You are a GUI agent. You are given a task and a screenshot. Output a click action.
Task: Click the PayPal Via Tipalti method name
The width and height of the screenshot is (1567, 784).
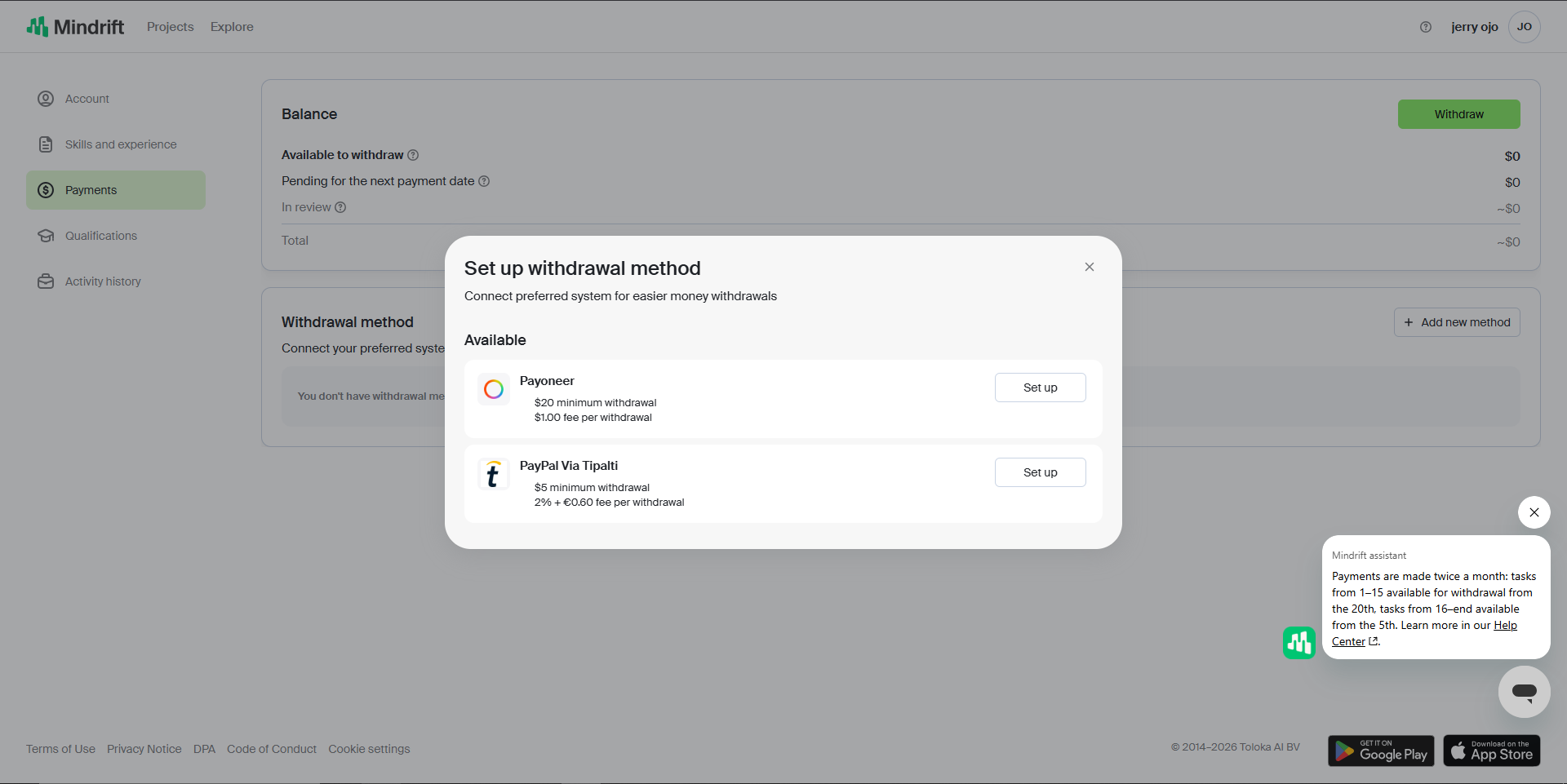click(569, 466)
